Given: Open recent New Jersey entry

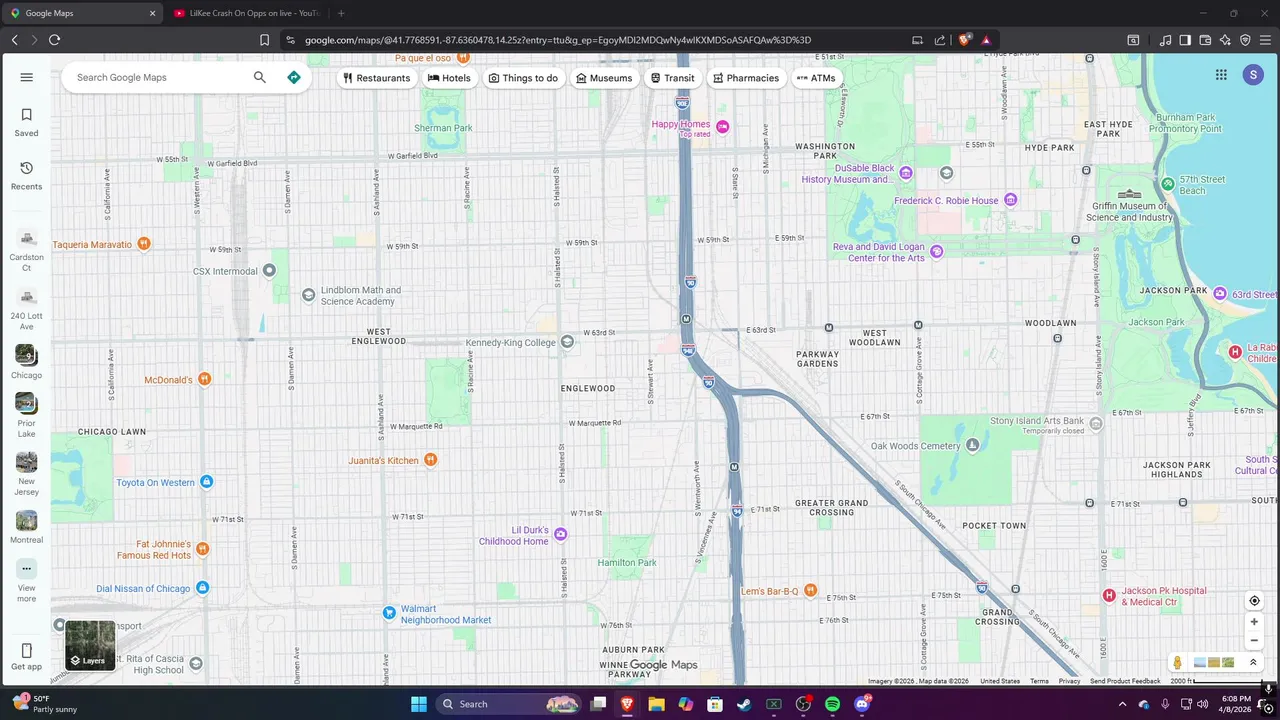Looking at the screenshot, I should pyautogui.click(x=27, y=474).
